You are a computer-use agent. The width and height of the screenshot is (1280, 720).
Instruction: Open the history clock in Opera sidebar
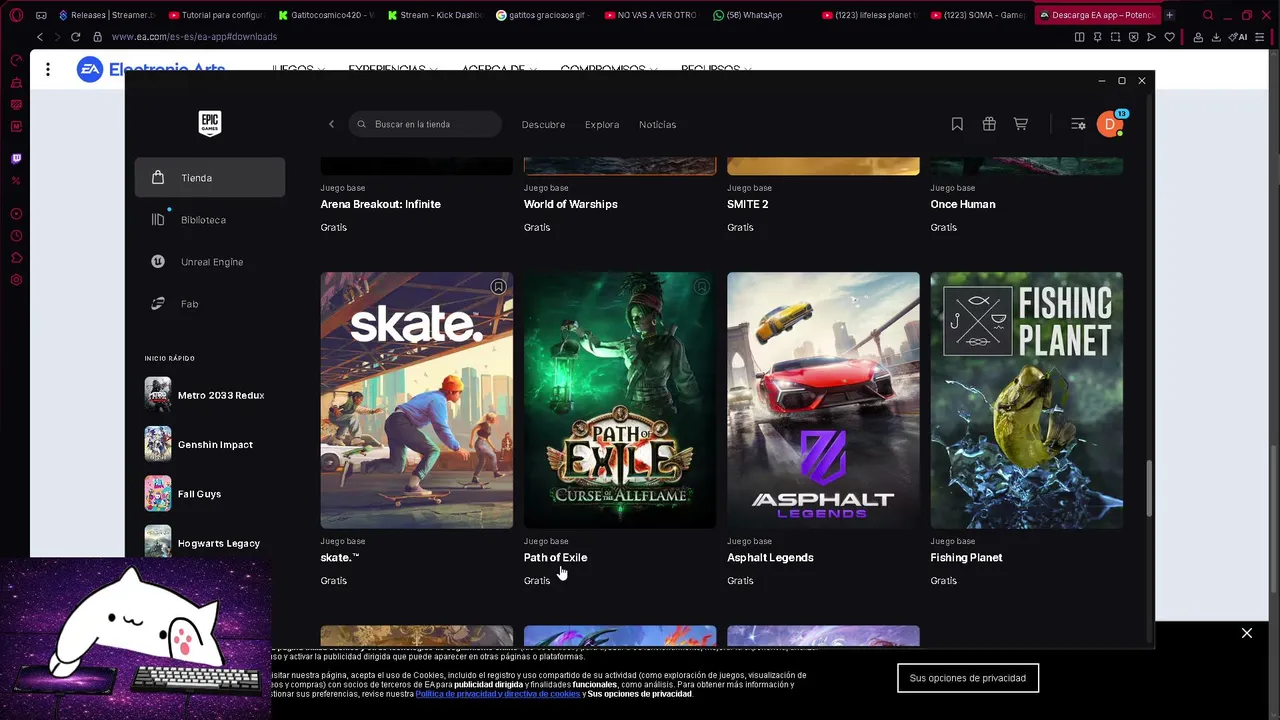tap(16, 236)
